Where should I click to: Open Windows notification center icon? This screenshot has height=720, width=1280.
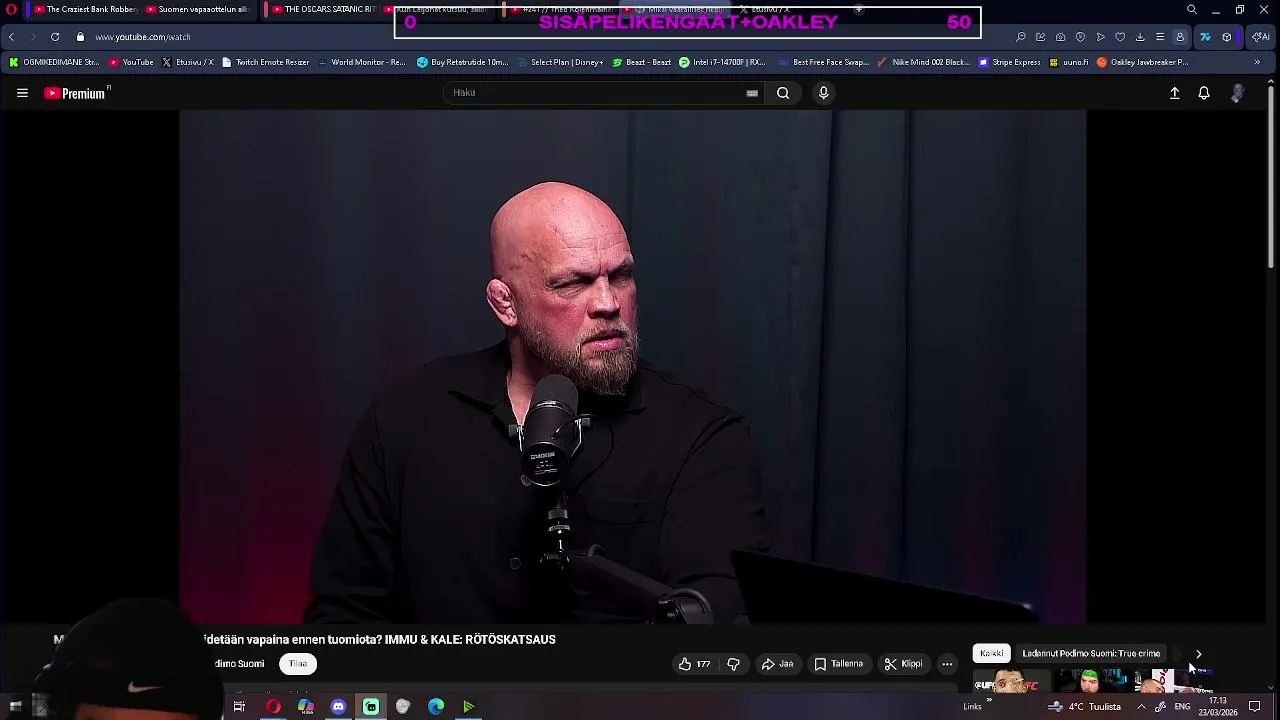tap(1255, 707)
